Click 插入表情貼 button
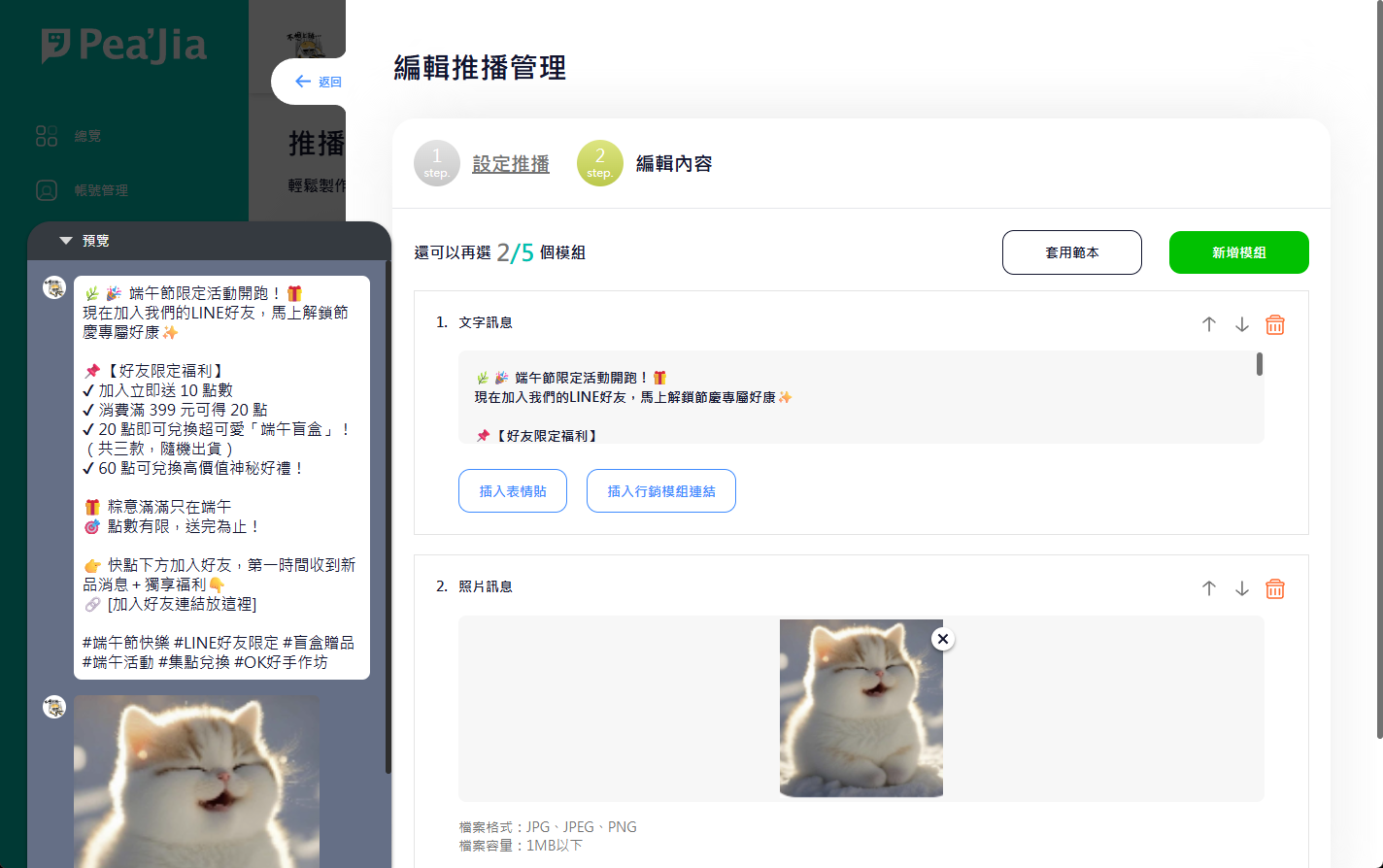Screen dimensions: 1383x868 pos(513,491)
